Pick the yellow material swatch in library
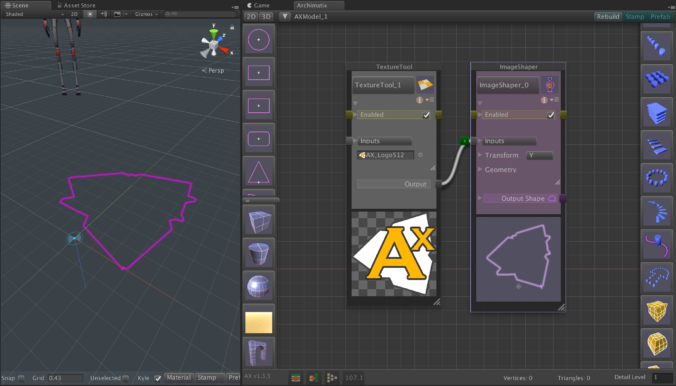676x386 pixels. pos(259,322)
